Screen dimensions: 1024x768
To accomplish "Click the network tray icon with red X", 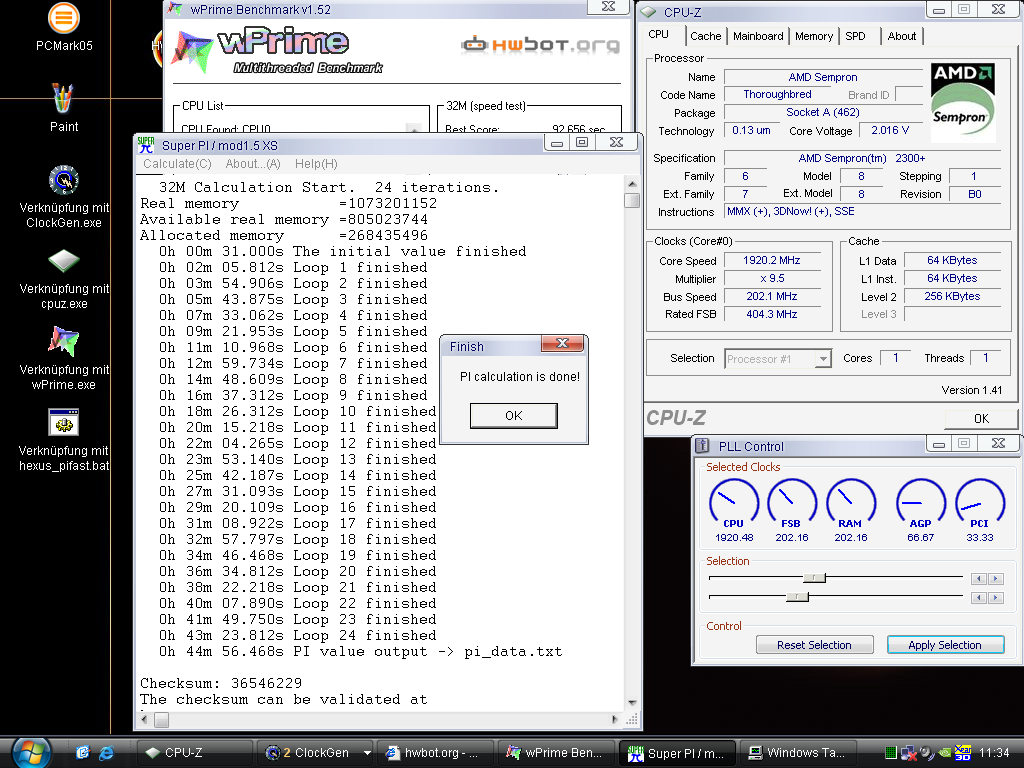I will click(908, 753).
